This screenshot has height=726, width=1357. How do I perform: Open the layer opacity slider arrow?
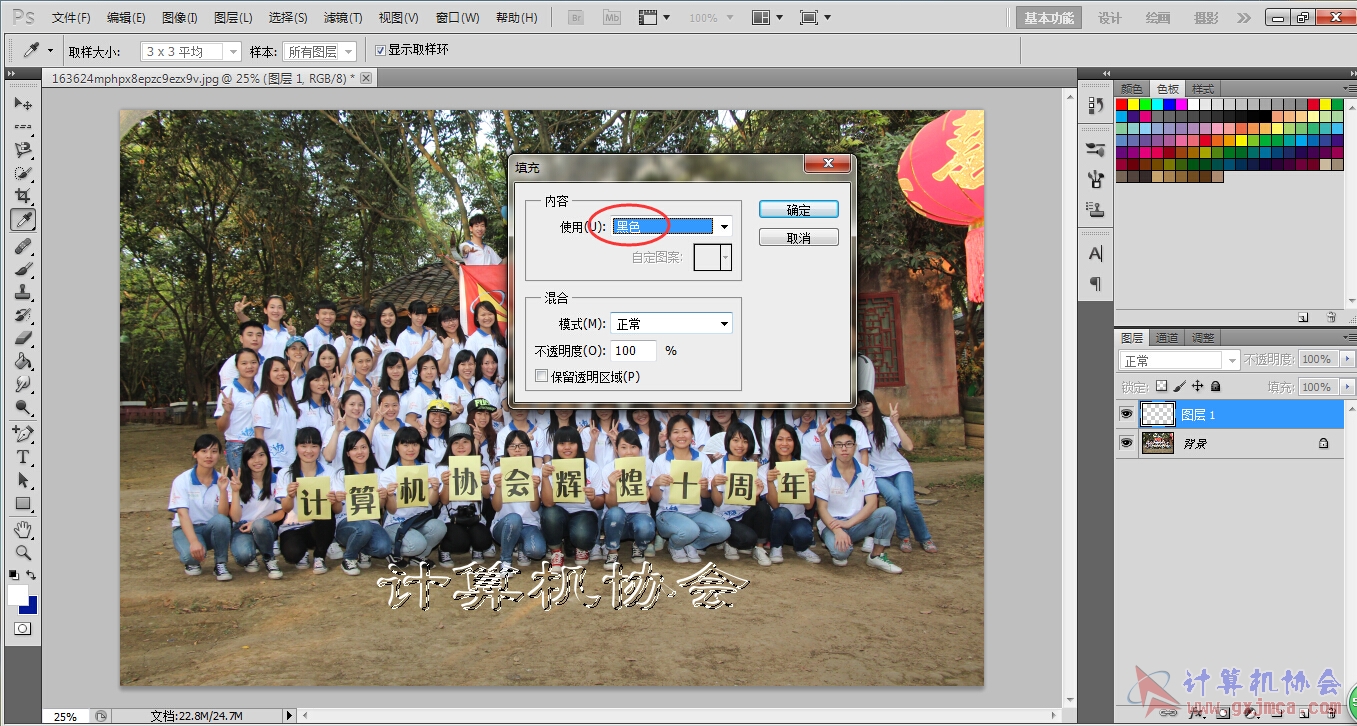click(x=1347, y=359)
